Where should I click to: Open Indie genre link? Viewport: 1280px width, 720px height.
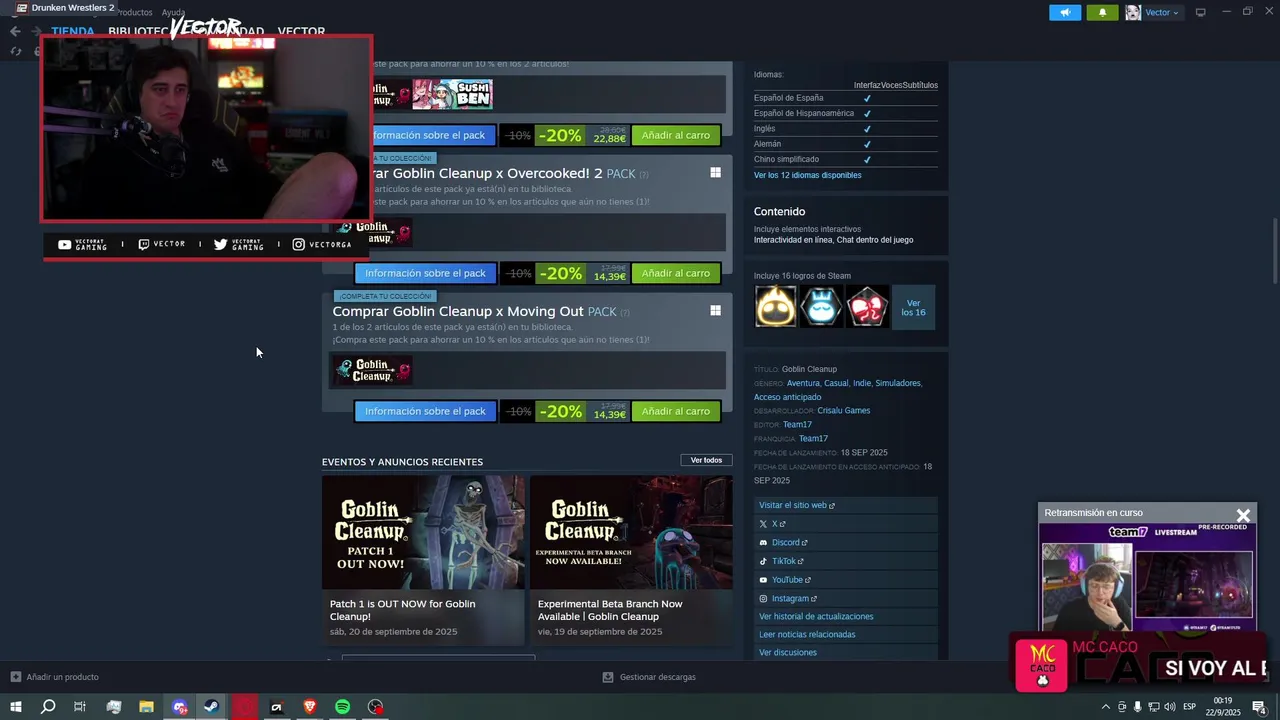tap(862, 383)
